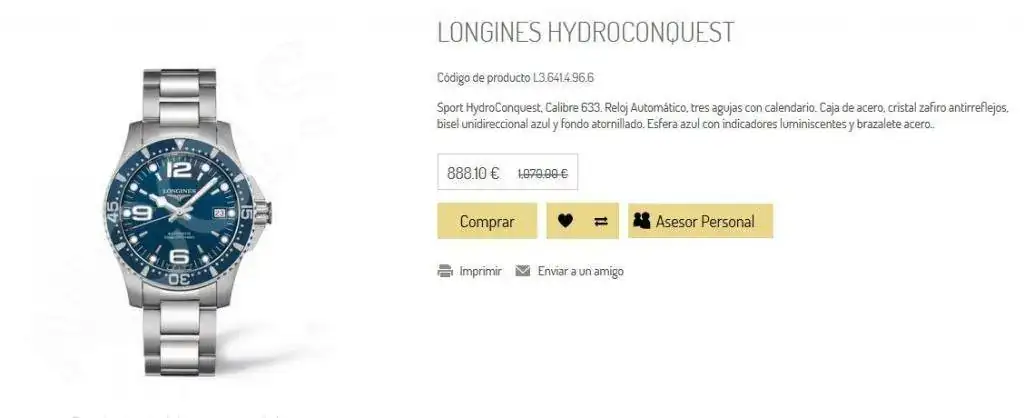
Task: Click the printer icon
Action: point(445,270)
